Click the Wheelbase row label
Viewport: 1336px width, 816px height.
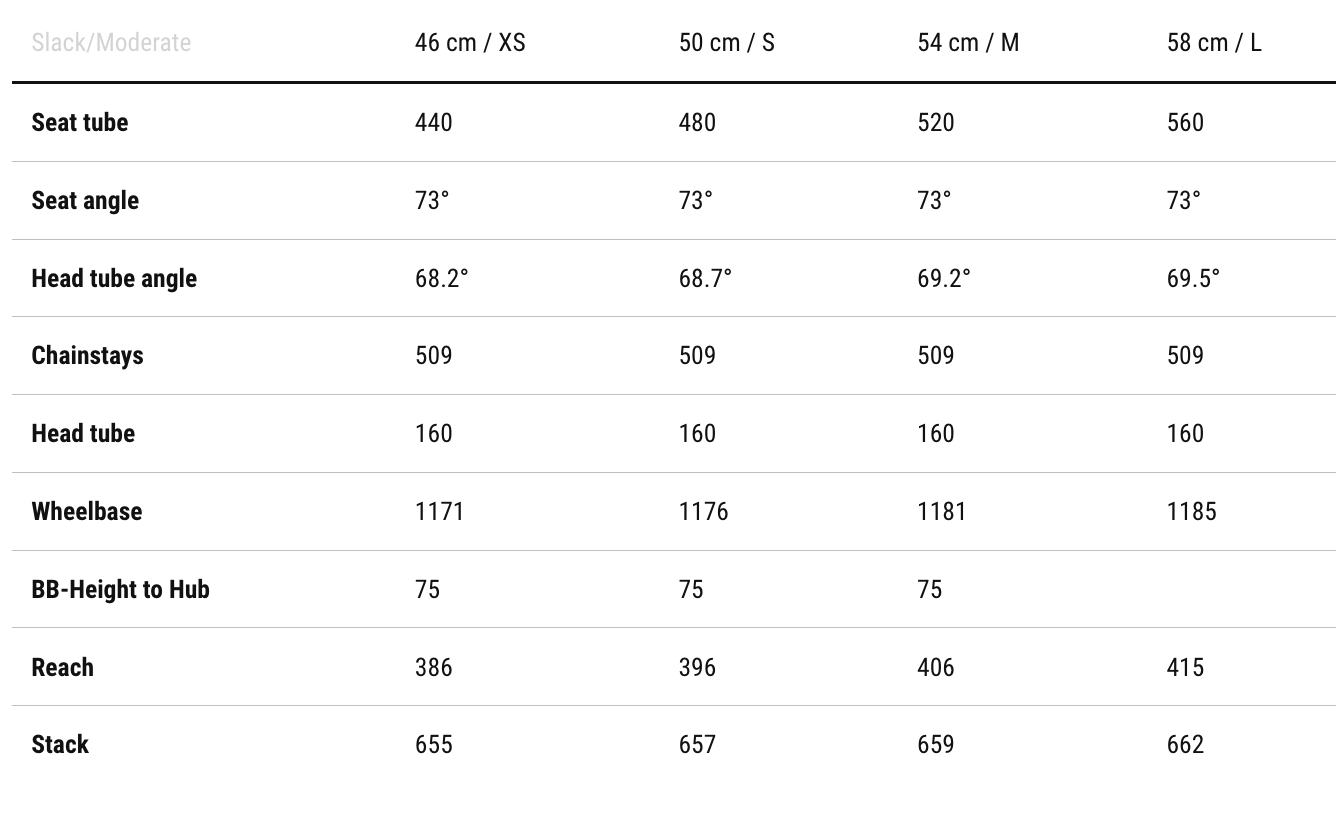[x=87, y=511]
